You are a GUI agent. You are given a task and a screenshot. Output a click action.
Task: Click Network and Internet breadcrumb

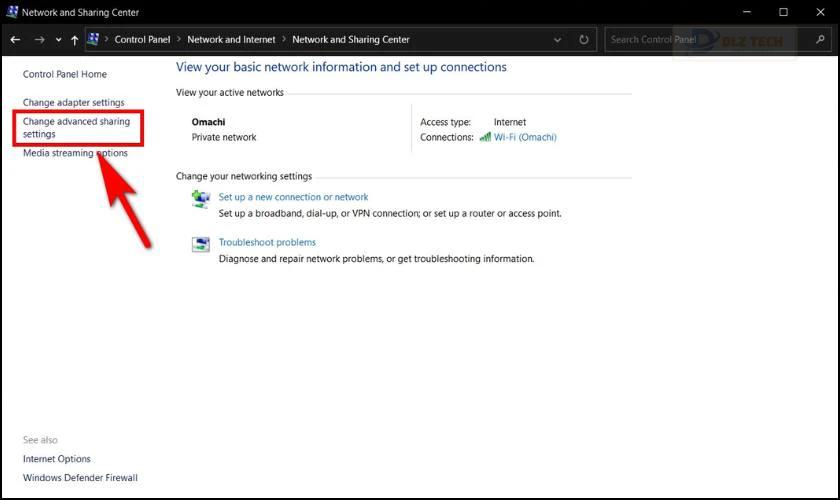(x=231, y=40)
